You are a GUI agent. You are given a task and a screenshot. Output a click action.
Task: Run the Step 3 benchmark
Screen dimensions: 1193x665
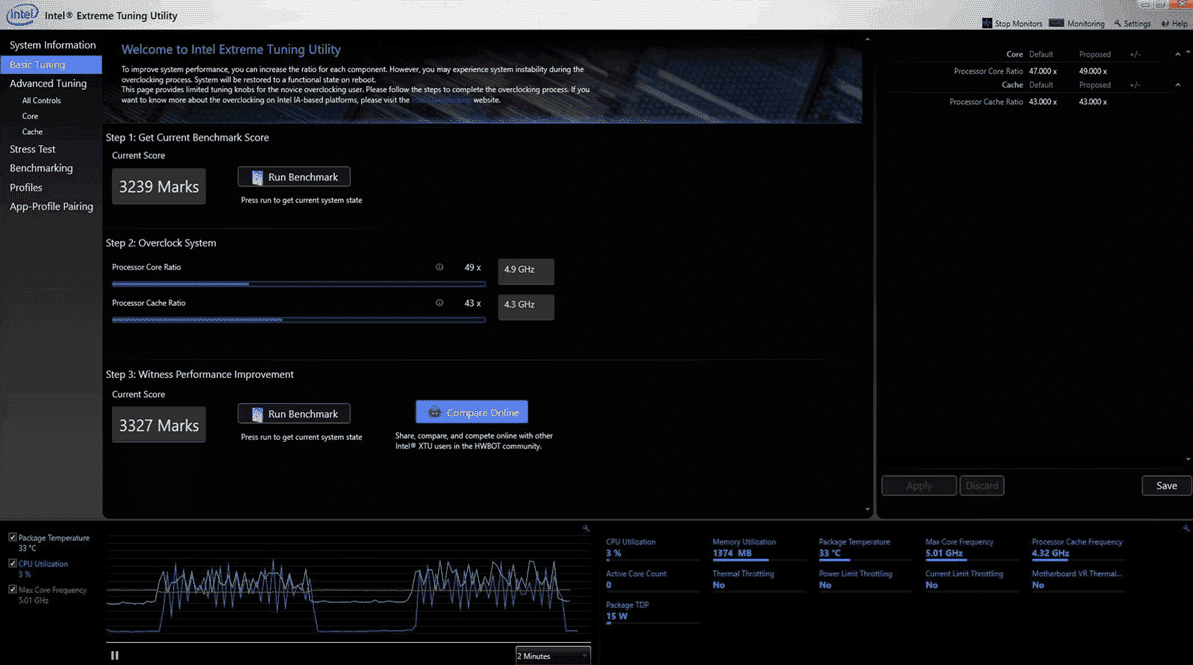pyautogui.click(x=294, y=413)
